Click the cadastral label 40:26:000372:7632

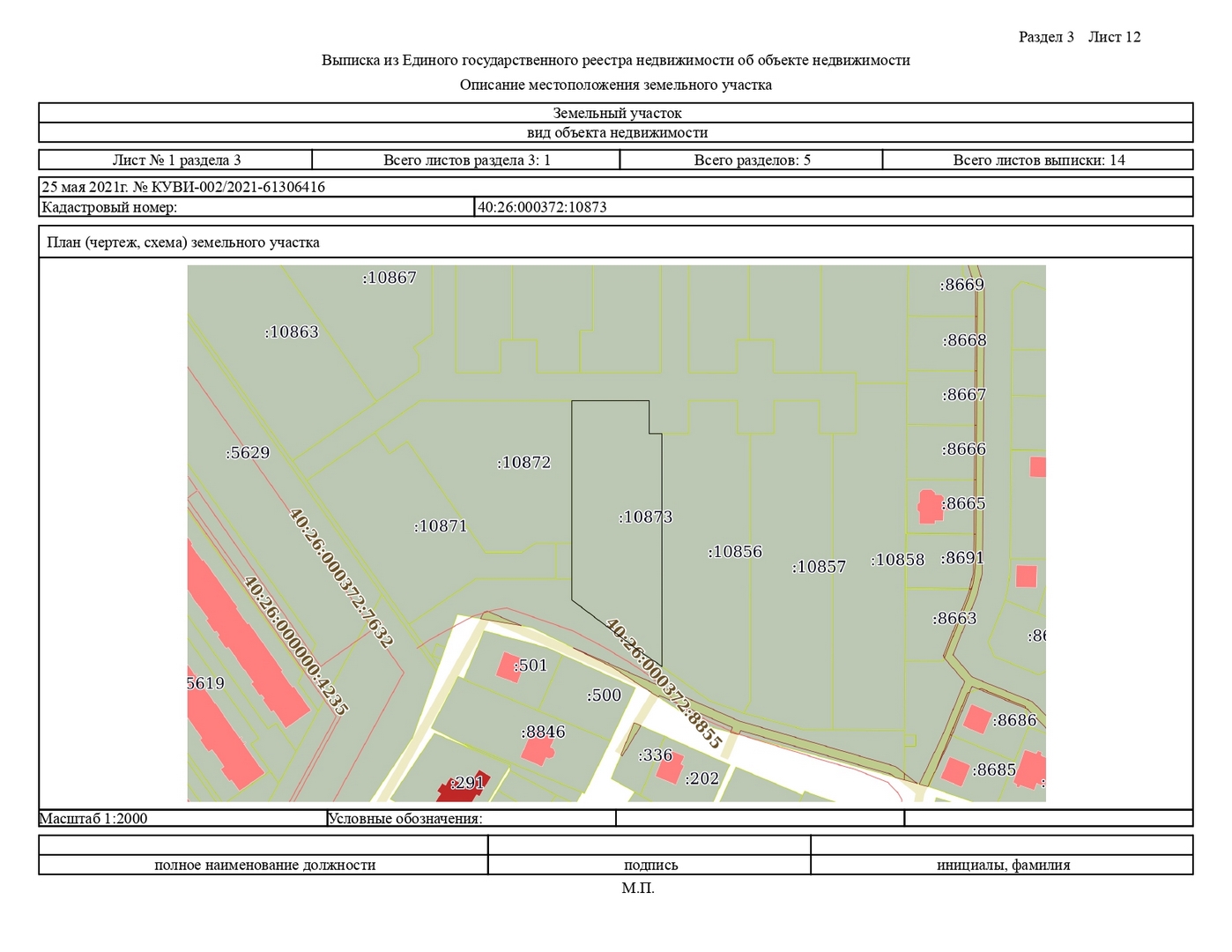(x=340, y=577)
